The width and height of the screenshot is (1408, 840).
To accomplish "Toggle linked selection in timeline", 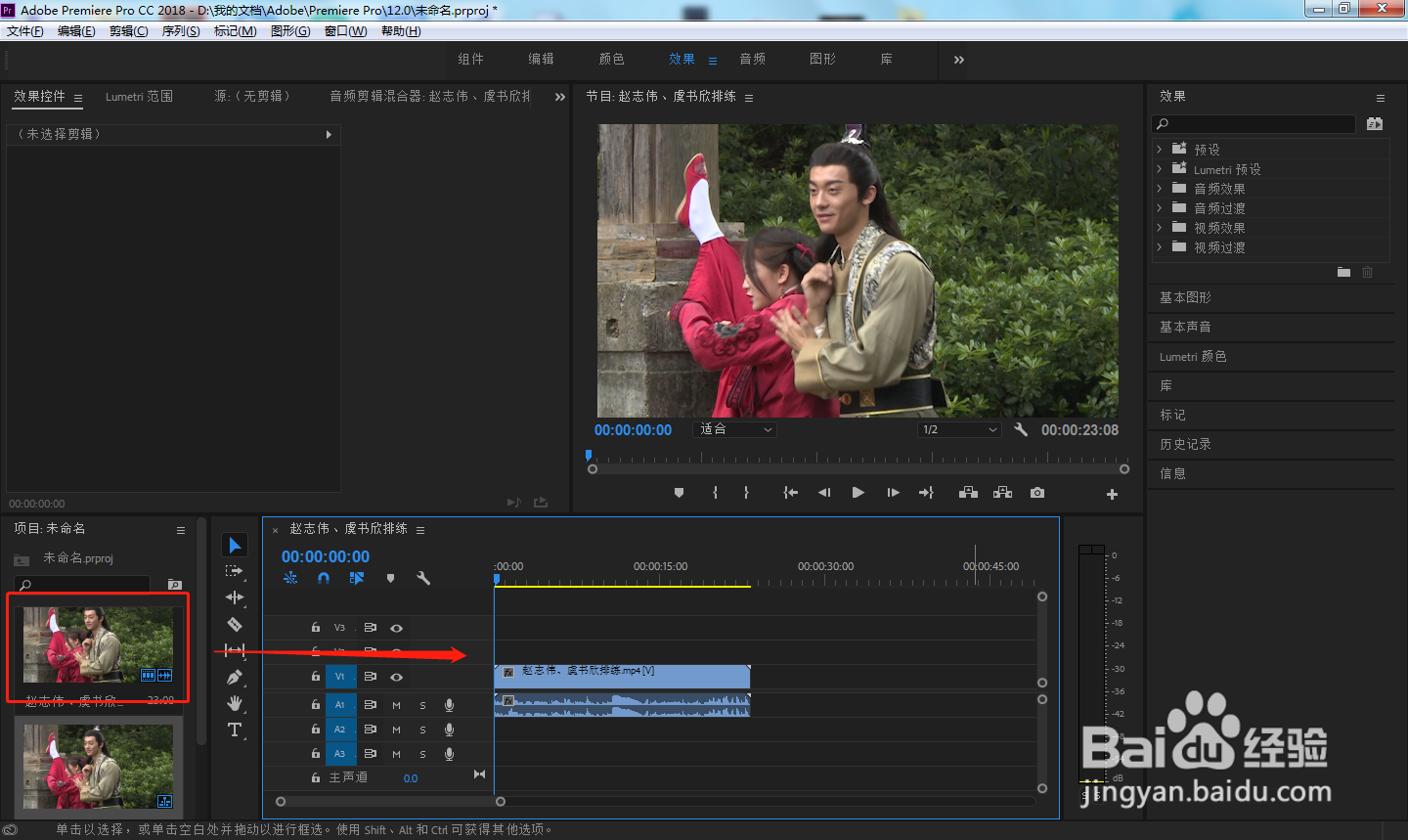I will [357, 578].
